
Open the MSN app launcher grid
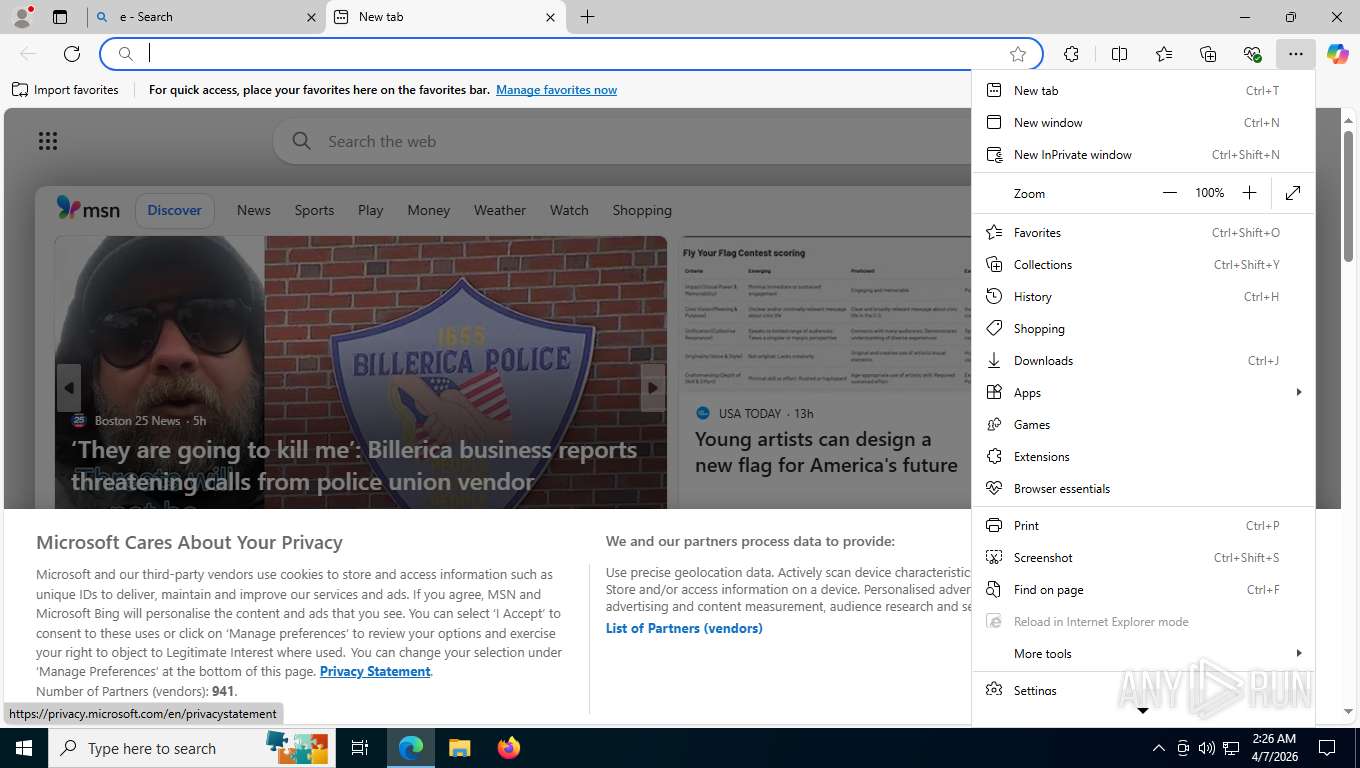coord(48,141)
